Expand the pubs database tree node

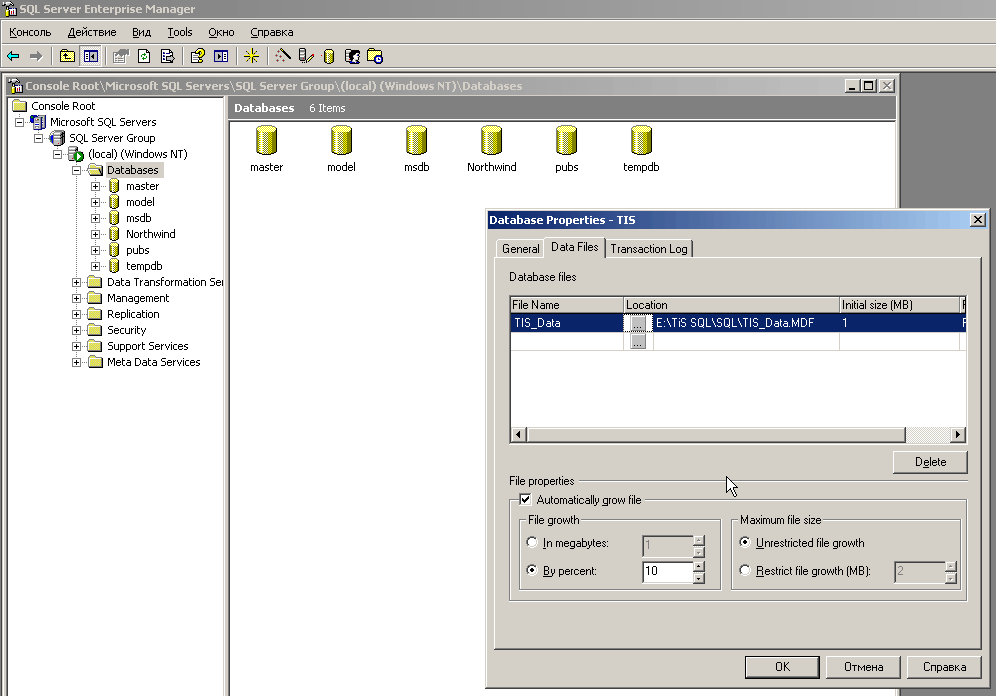pyautogui.click(x=96, y=250)
